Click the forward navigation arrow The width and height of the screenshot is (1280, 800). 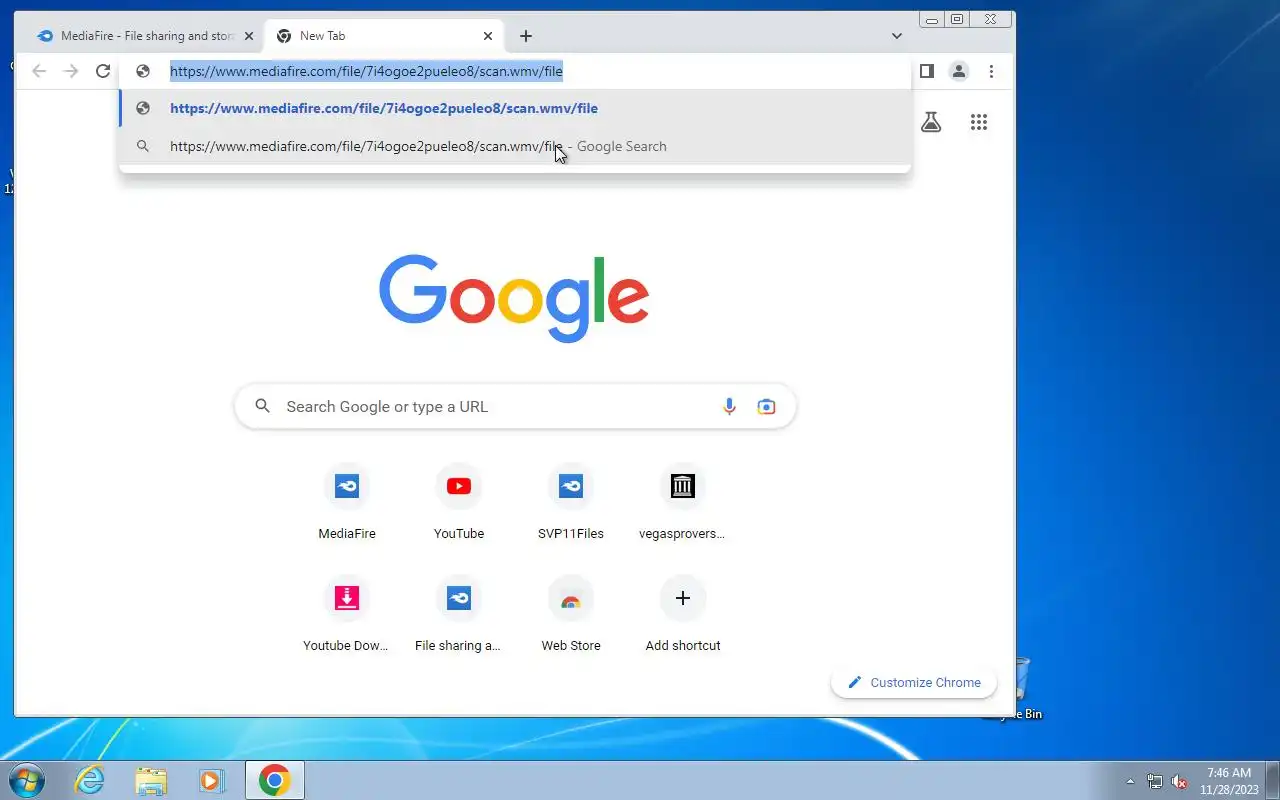point(71,71)
